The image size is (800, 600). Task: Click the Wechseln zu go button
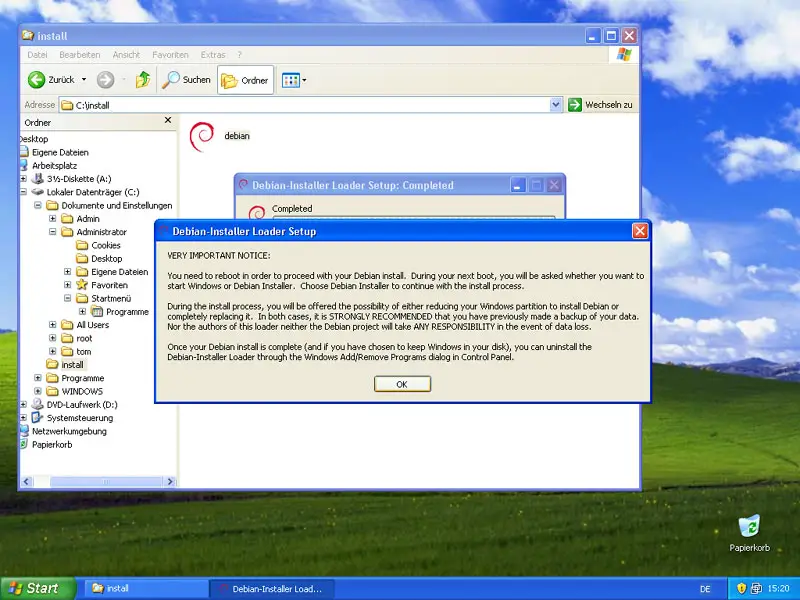[601, 105]
